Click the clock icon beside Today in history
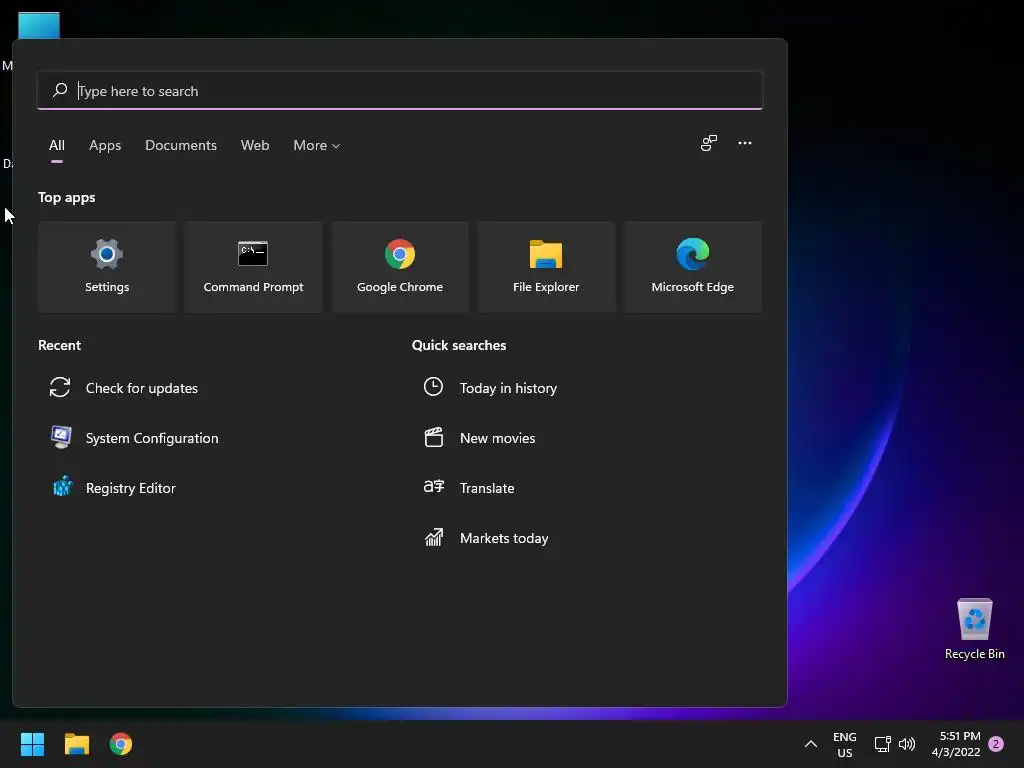 [433, 387]
